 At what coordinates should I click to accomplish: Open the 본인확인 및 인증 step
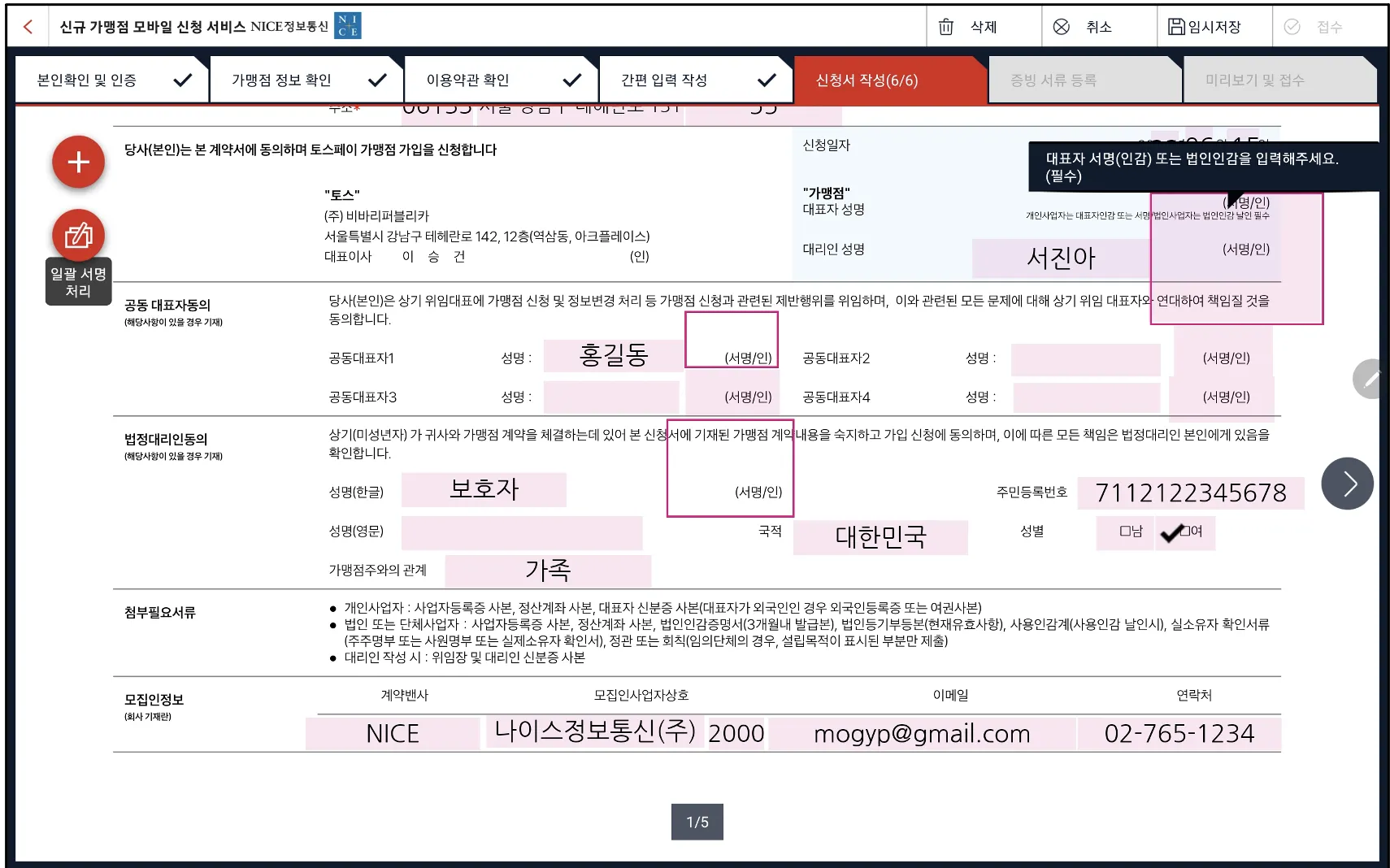[111, 80]
